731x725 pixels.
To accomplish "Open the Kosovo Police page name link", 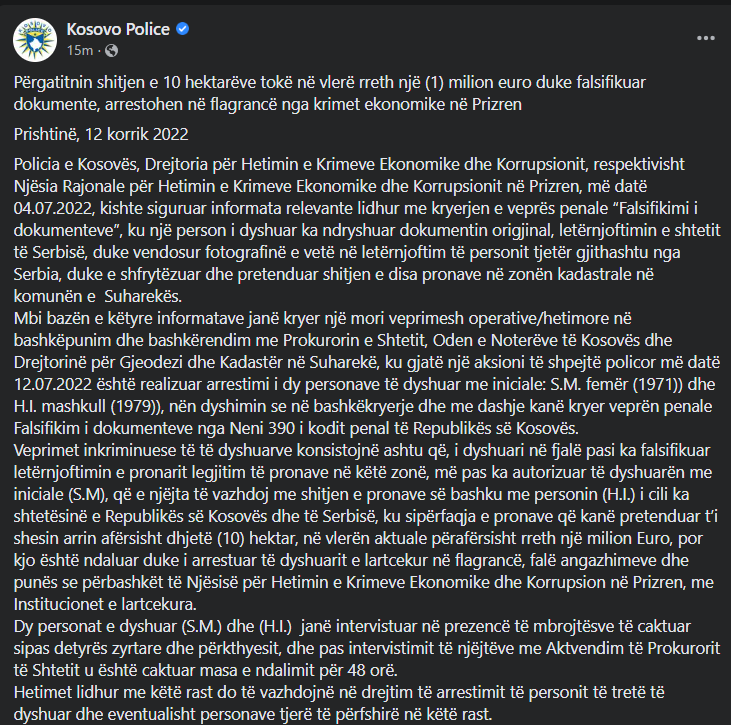I will 119,29.
